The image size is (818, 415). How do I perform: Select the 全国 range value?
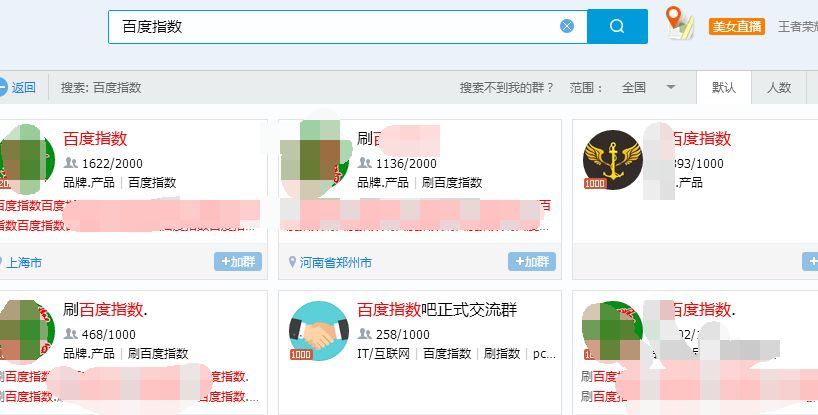point(634,88)
